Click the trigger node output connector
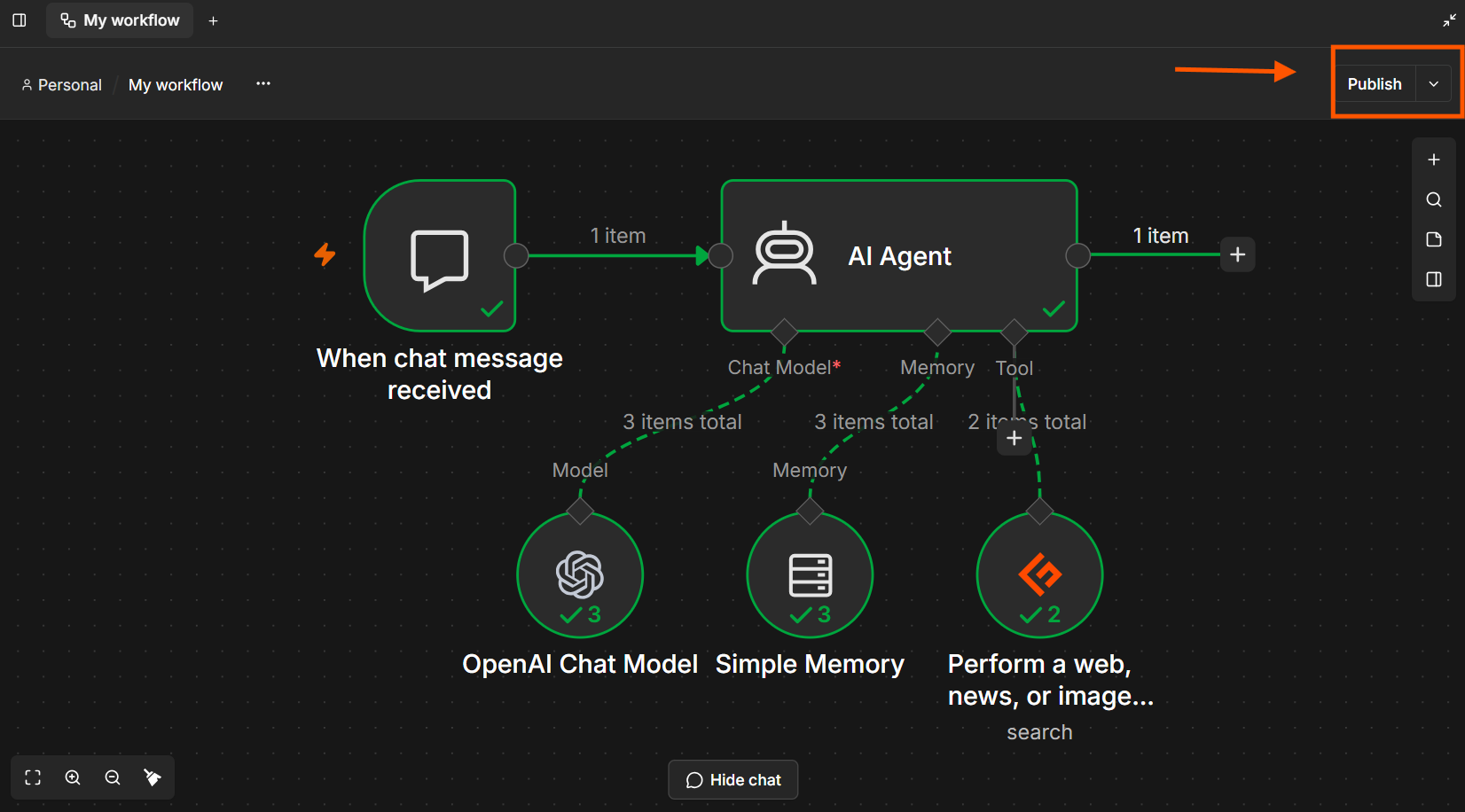Screen dimensions: 1465x812 tap(516, 255)
